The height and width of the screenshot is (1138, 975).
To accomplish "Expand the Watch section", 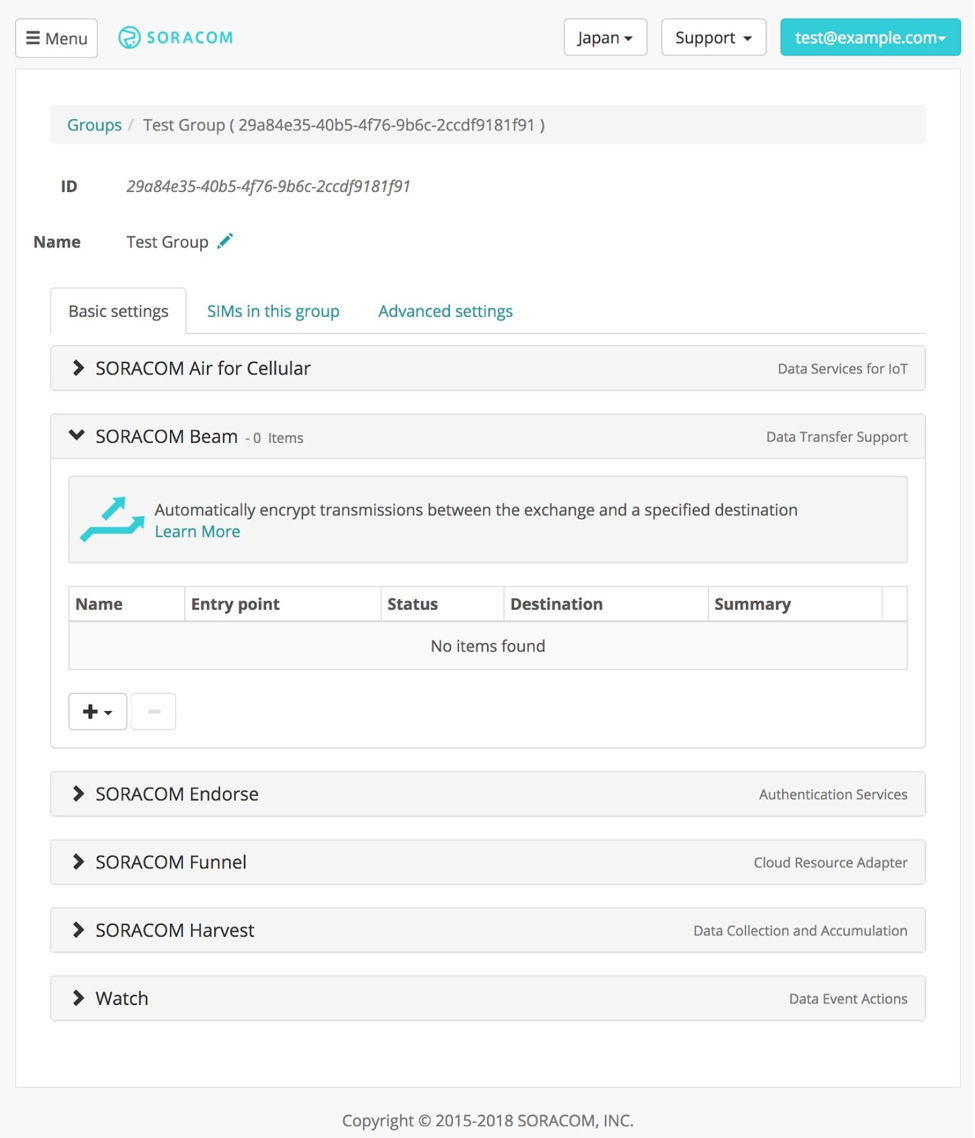I will pyautogui.click(x=488, y=999).
